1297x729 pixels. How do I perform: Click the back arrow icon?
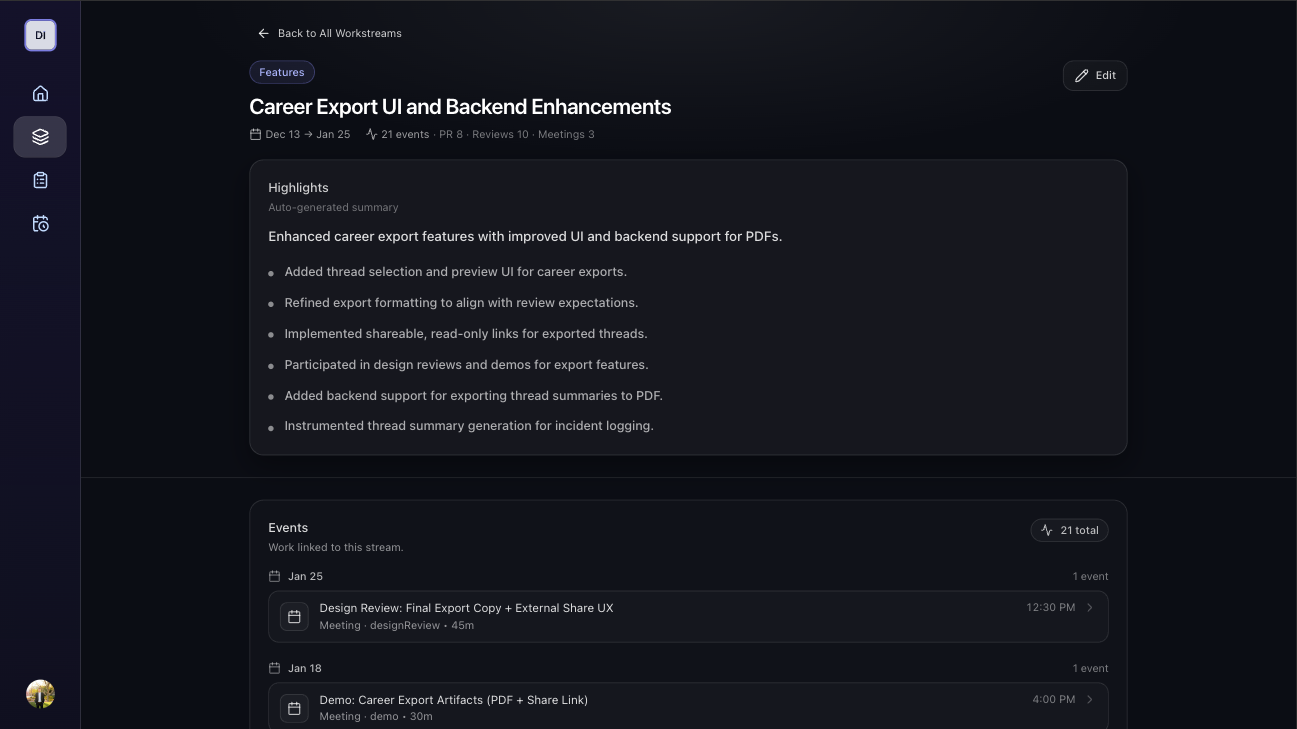pos(263,33)
